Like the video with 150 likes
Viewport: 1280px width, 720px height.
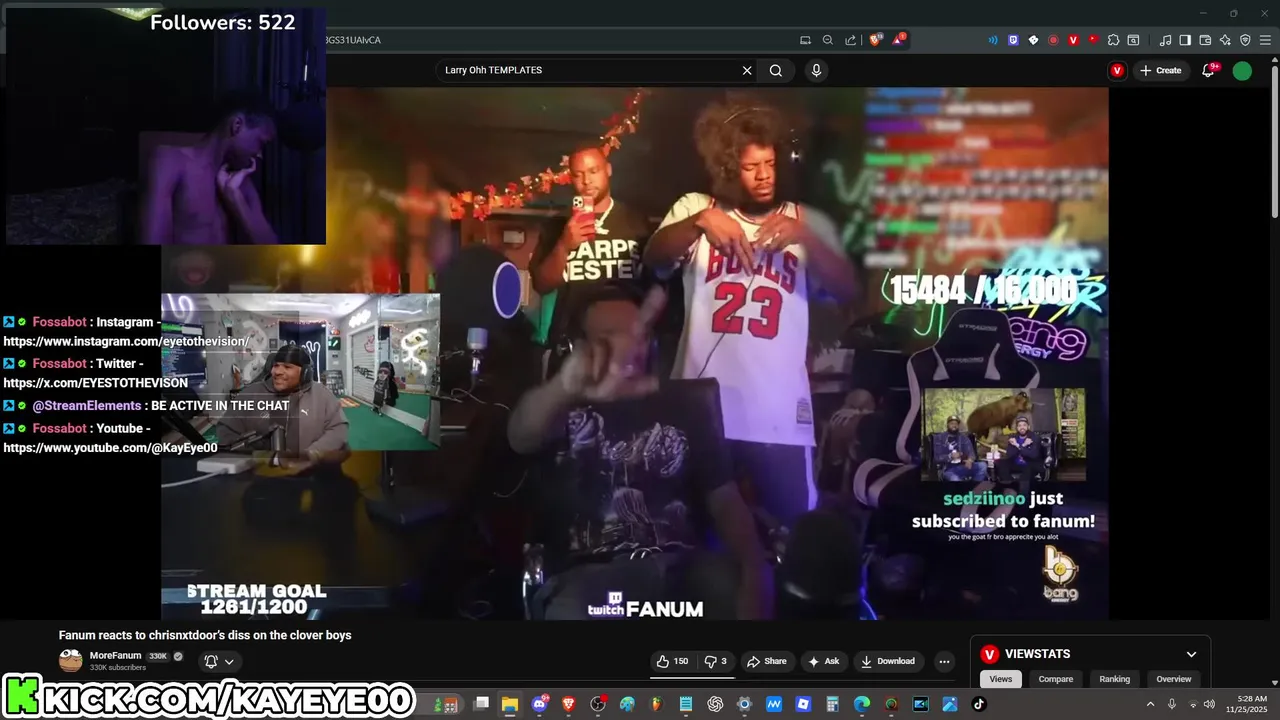click(x=672, y=661)
